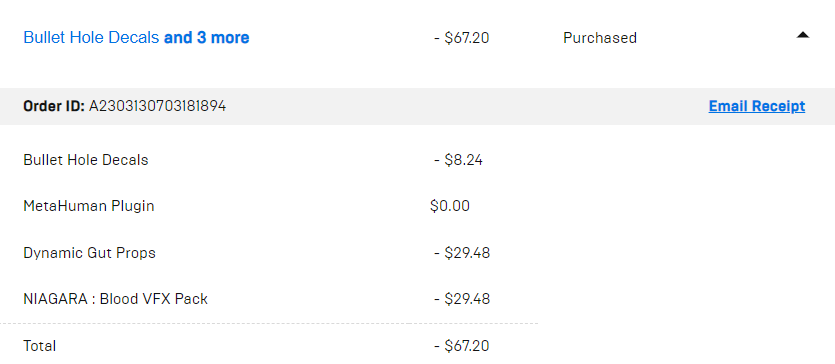This screenshot has height=364, width=835.
Task: Click the $67.20 amount in the Total row
Action: (462, 346)
